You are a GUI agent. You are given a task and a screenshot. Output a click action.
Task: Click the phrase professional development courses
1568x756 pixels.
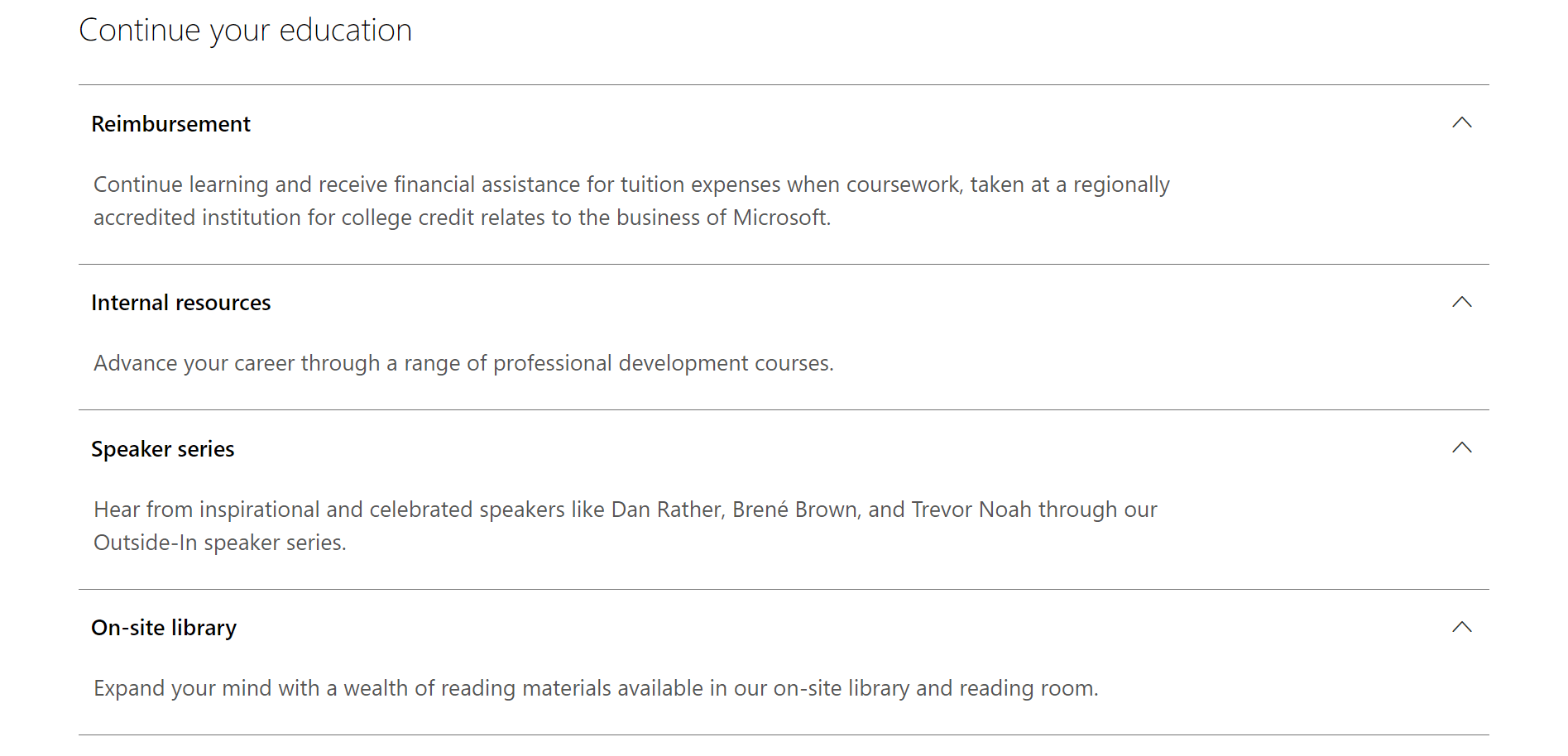[x=663, y=363]
